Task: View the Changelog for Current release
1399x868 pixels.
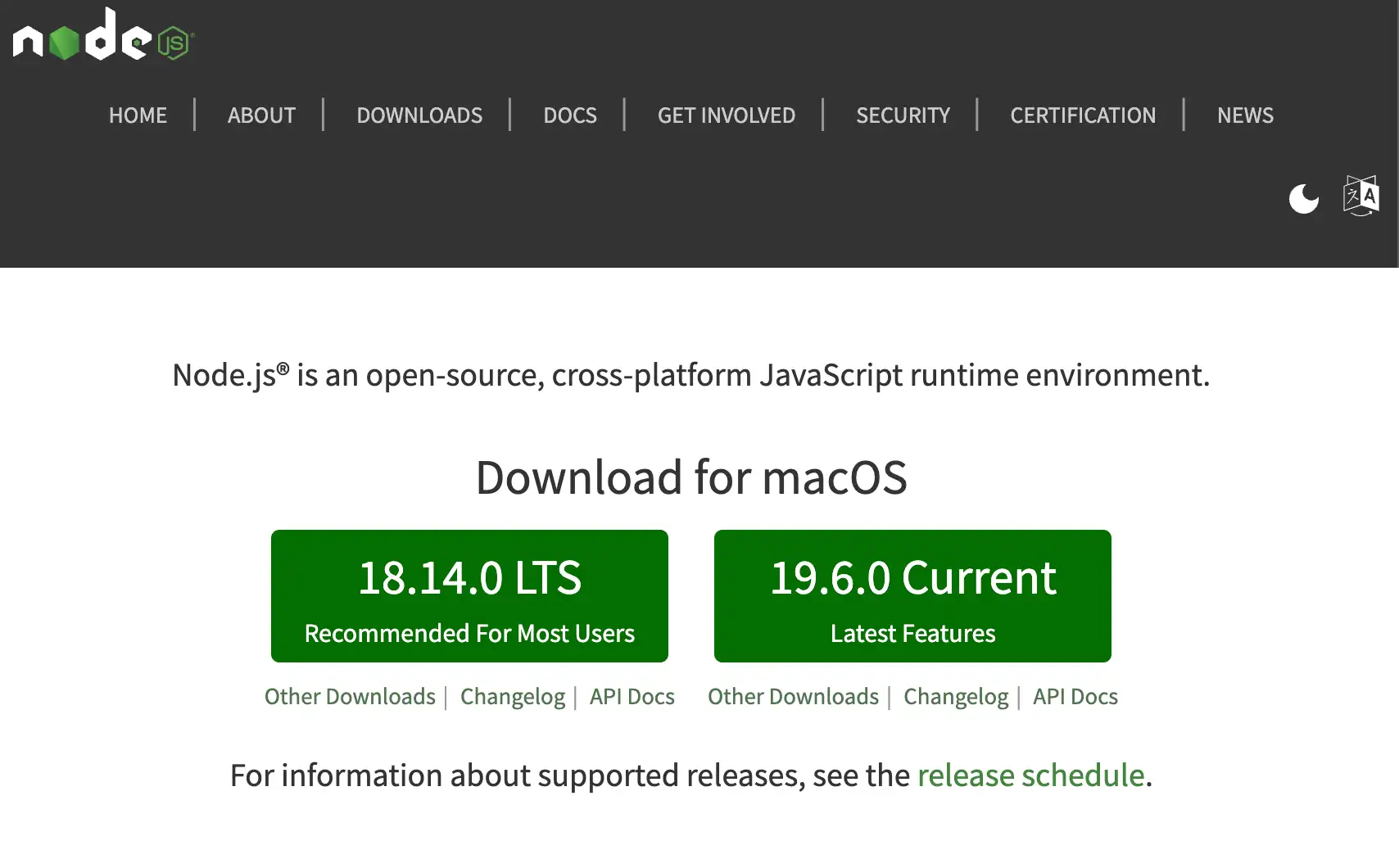Action: coord(956,697)
